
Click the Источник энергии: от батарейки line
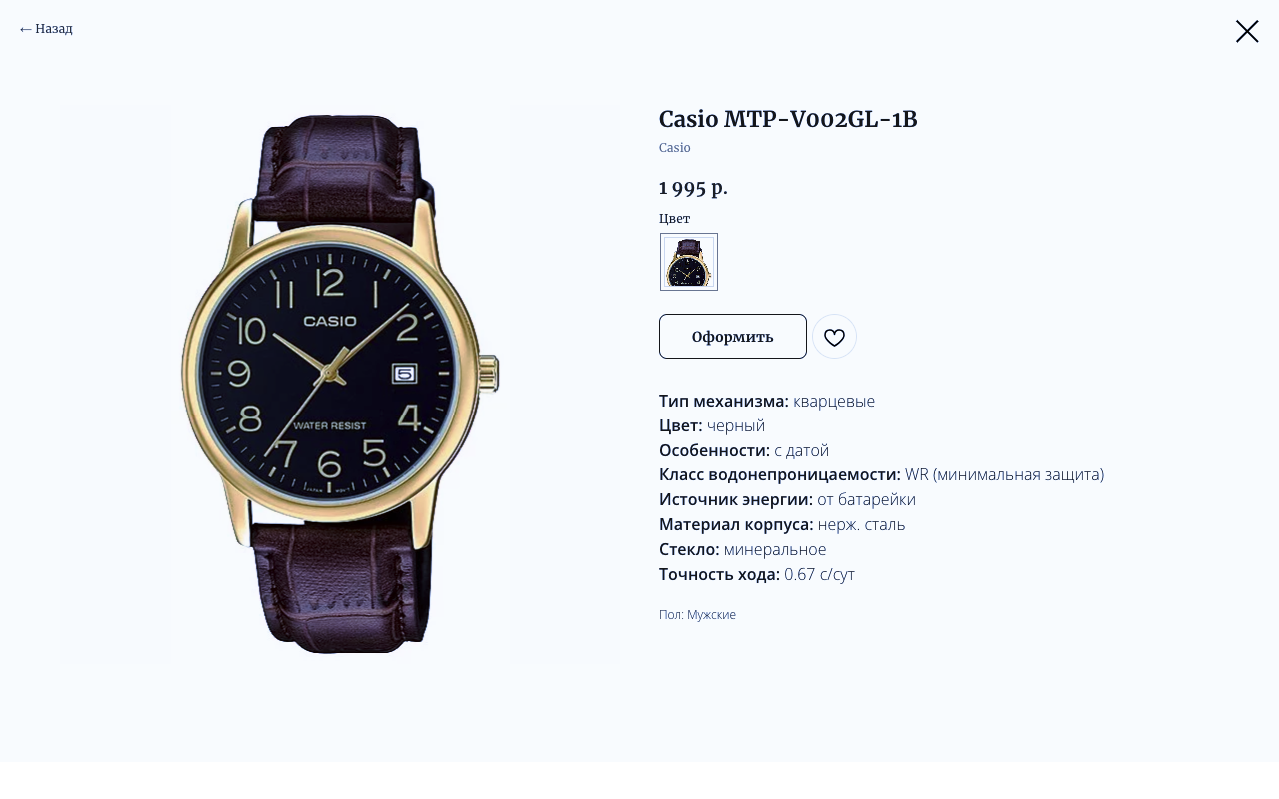pyautogui.click(x=787, y=499)
